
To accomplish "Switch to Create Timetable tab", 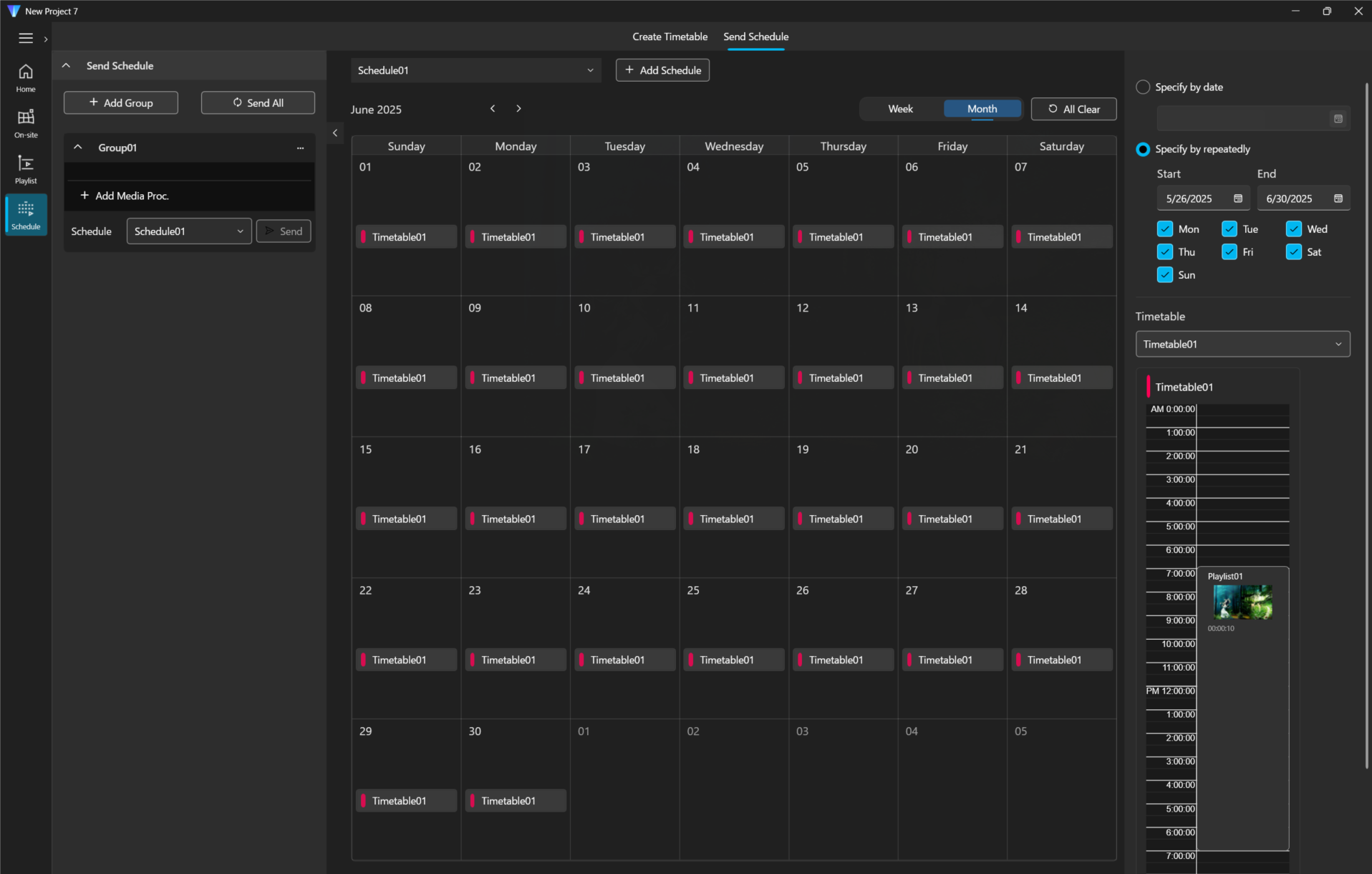I will click(x=670, y=37).
